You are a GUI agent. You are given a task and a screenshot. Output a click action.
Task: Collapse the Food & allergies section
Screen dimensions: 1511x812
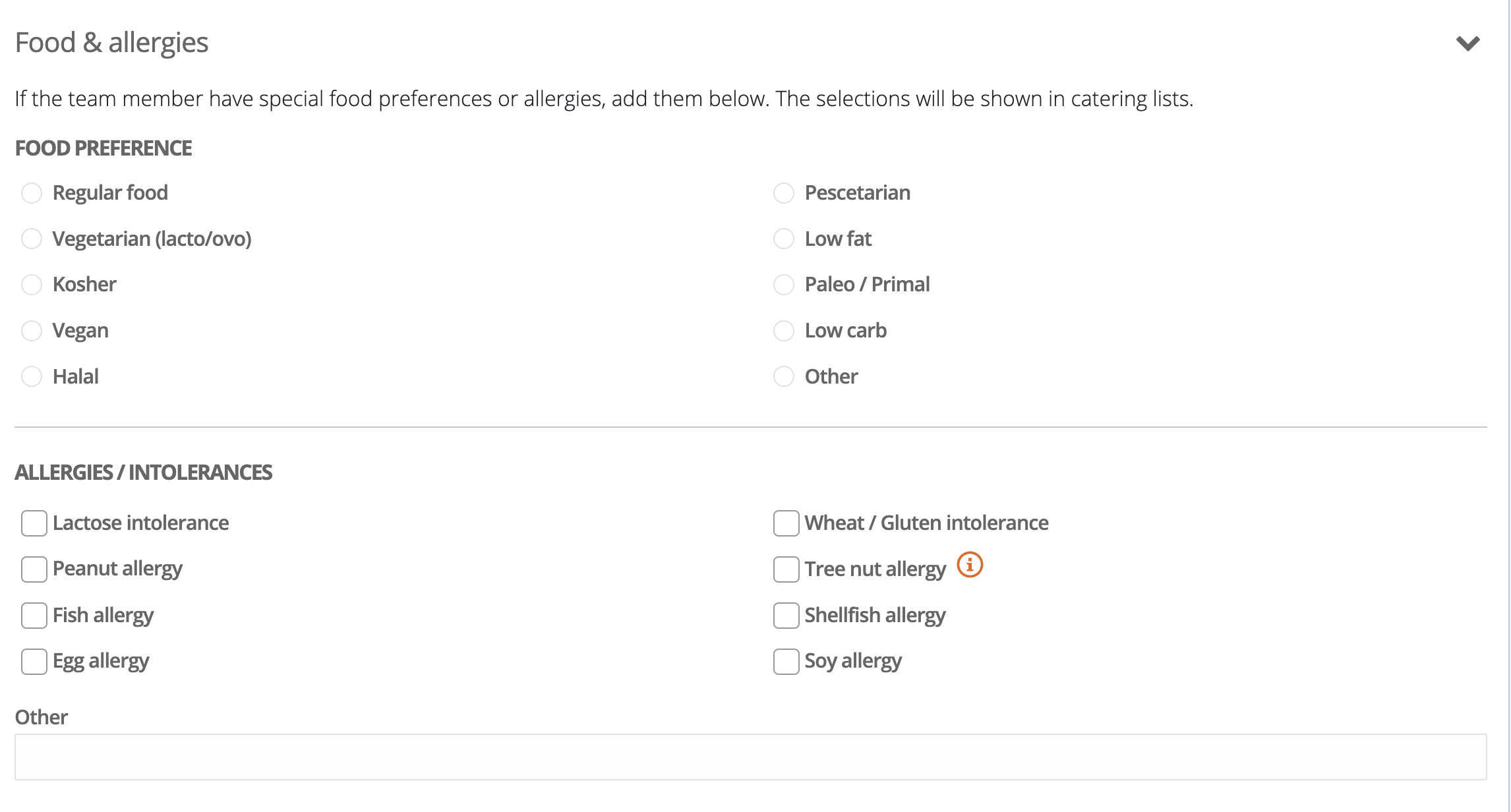(x=1467, y=43)
